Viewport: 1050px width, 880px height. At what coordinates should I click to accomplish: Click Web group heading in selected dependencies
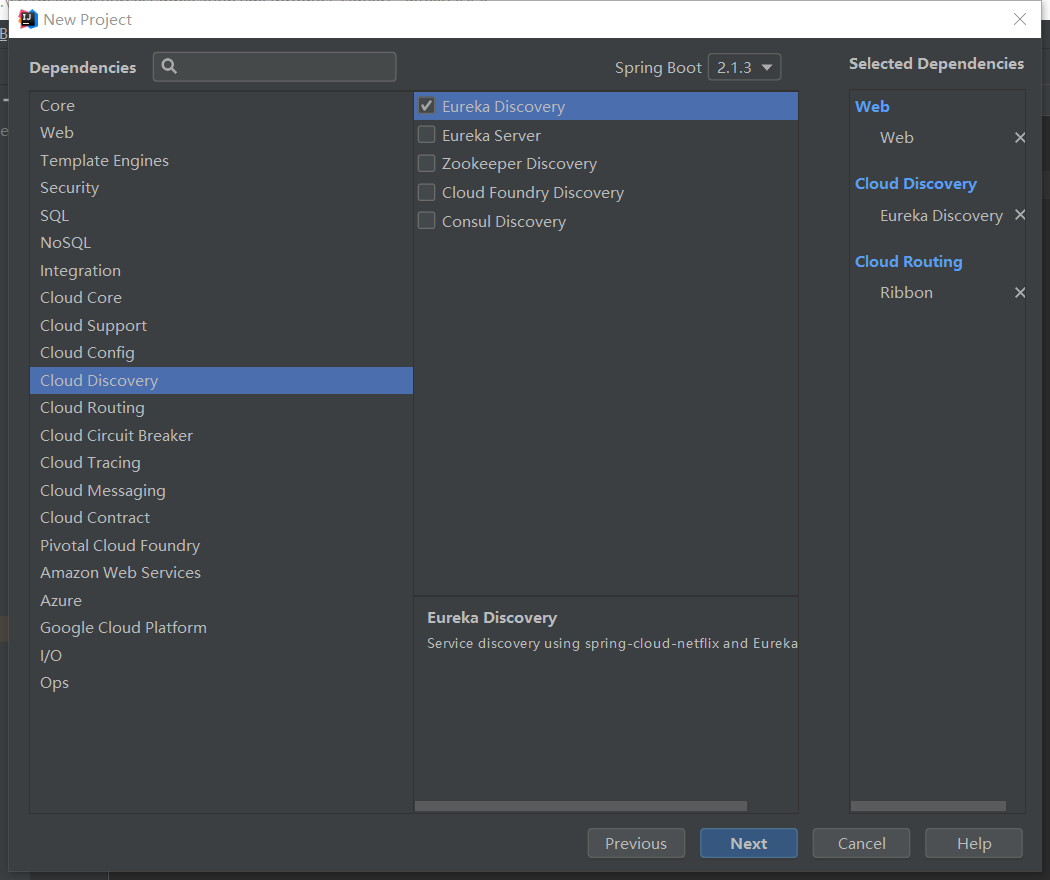[x=872, y=106]
